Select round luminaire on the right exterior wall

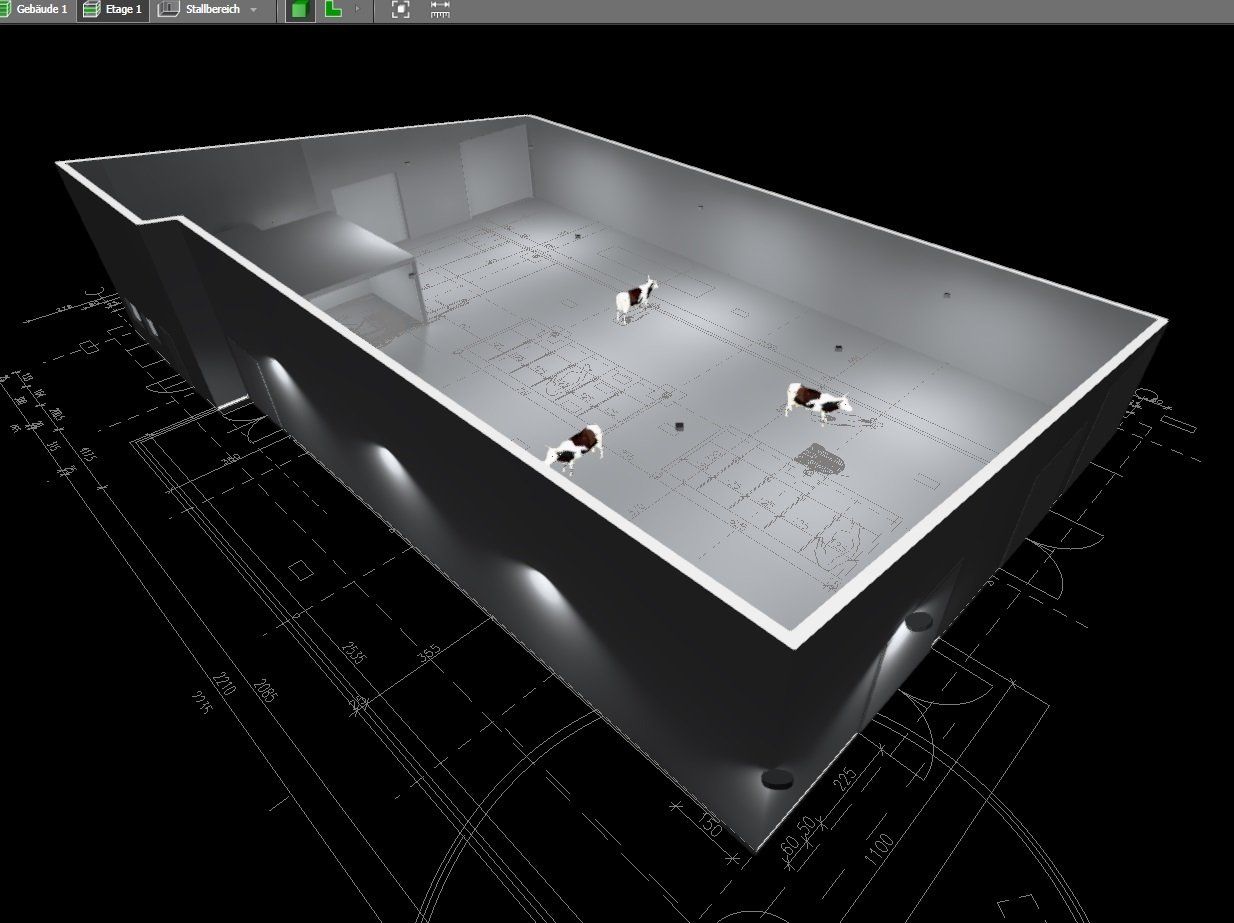coord(917,622)
